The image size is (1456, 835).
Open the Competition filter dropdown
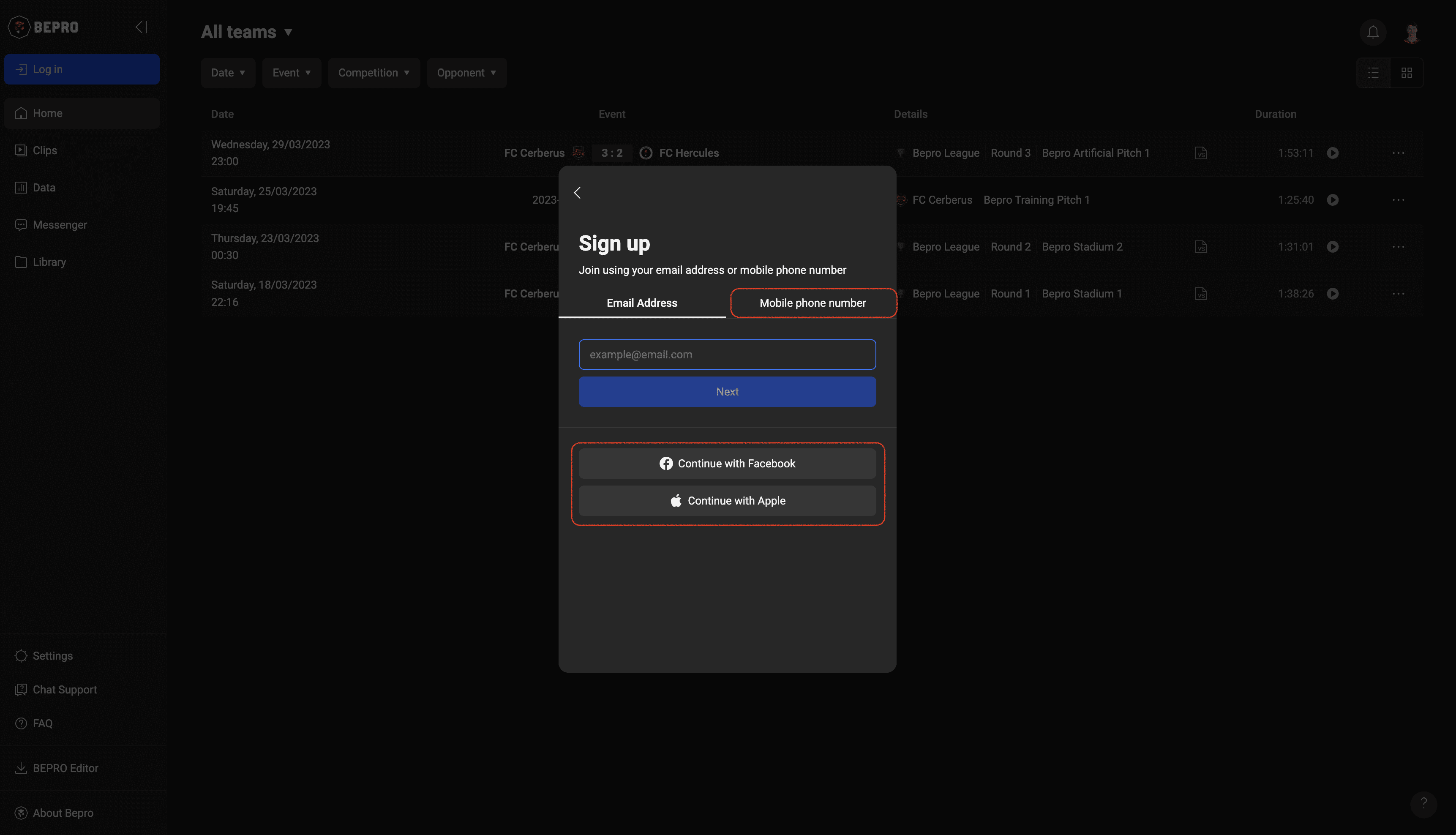pyautogui.click(x=373, y=73)
